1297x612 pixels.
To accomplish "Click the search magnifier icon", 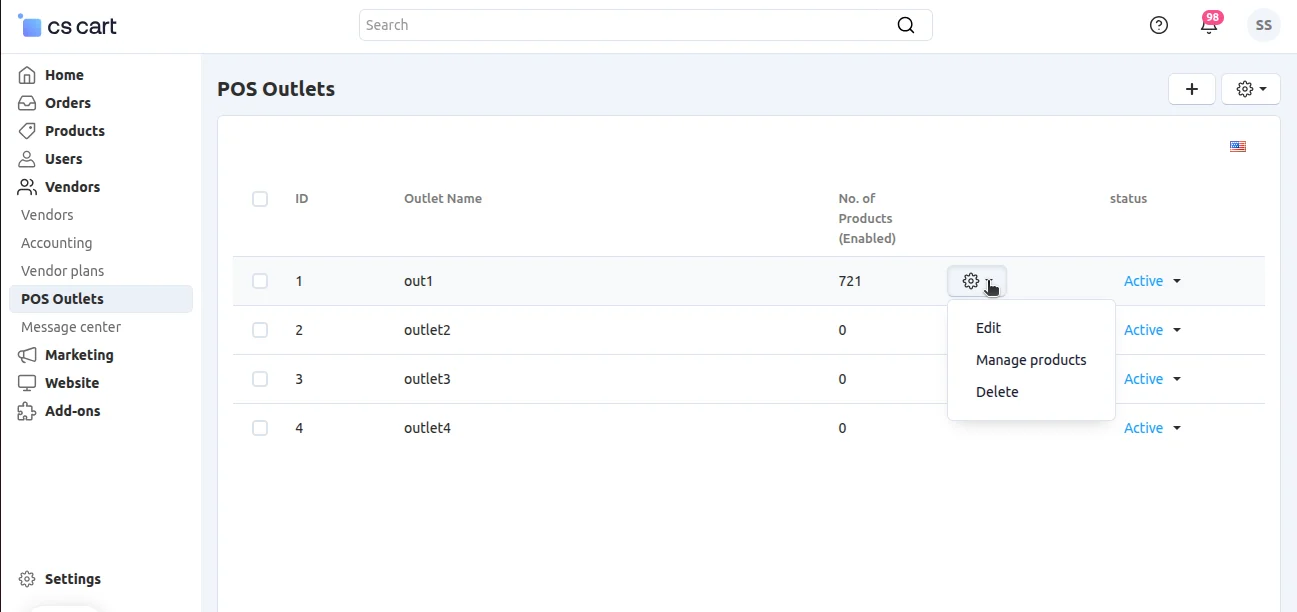I will [906, 26].
